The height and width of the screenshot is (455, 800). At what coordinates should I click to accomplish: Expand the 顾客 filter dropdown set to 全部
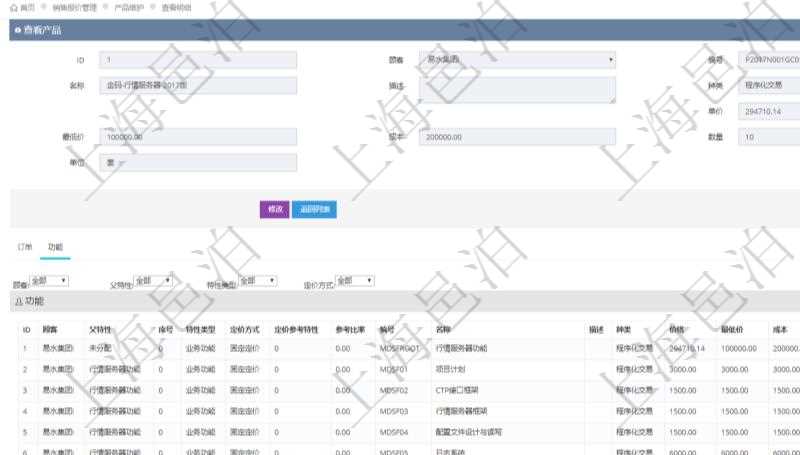49,281
